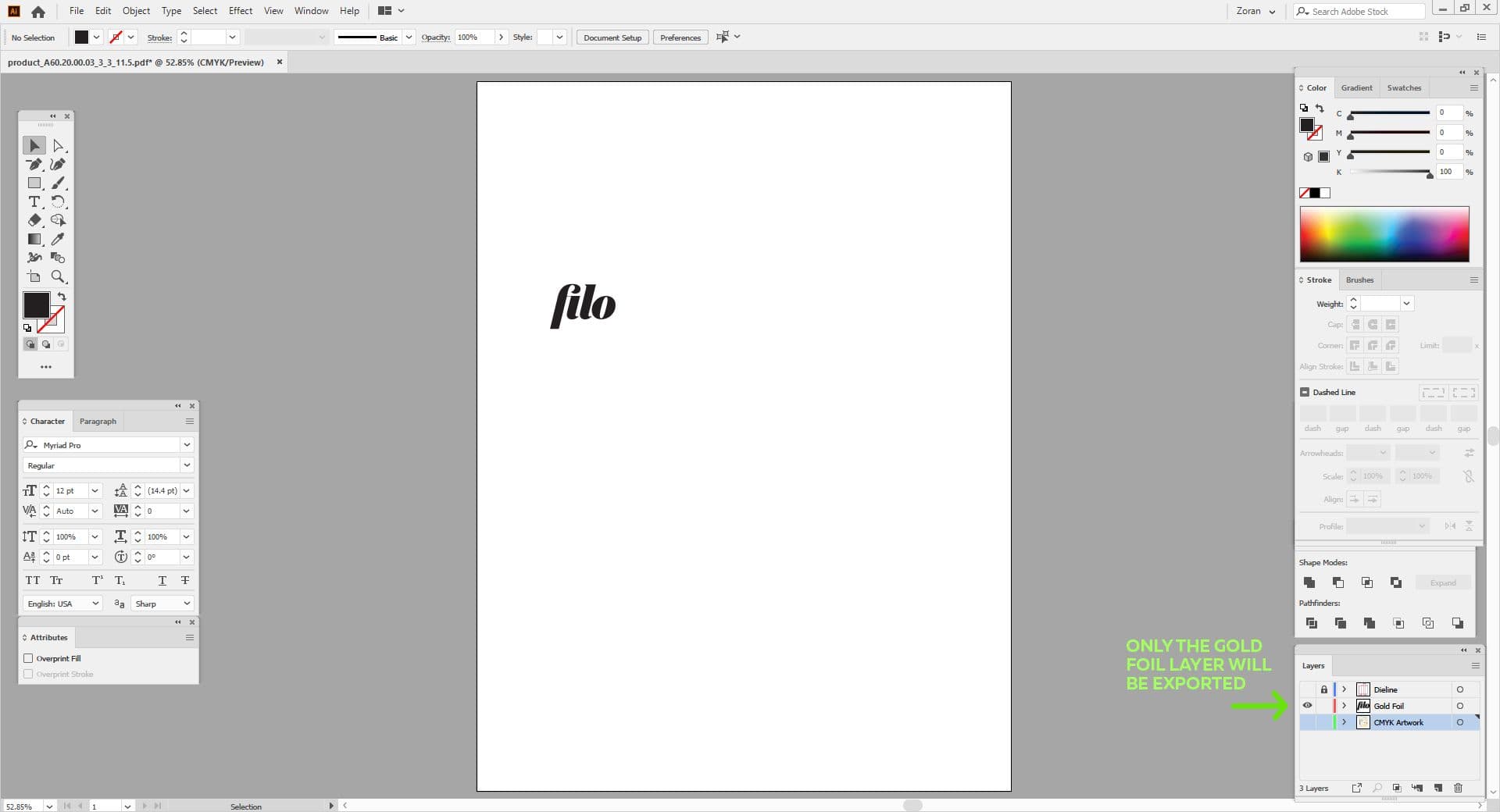
Task: Select the Type tool
Action: [34, 201]
